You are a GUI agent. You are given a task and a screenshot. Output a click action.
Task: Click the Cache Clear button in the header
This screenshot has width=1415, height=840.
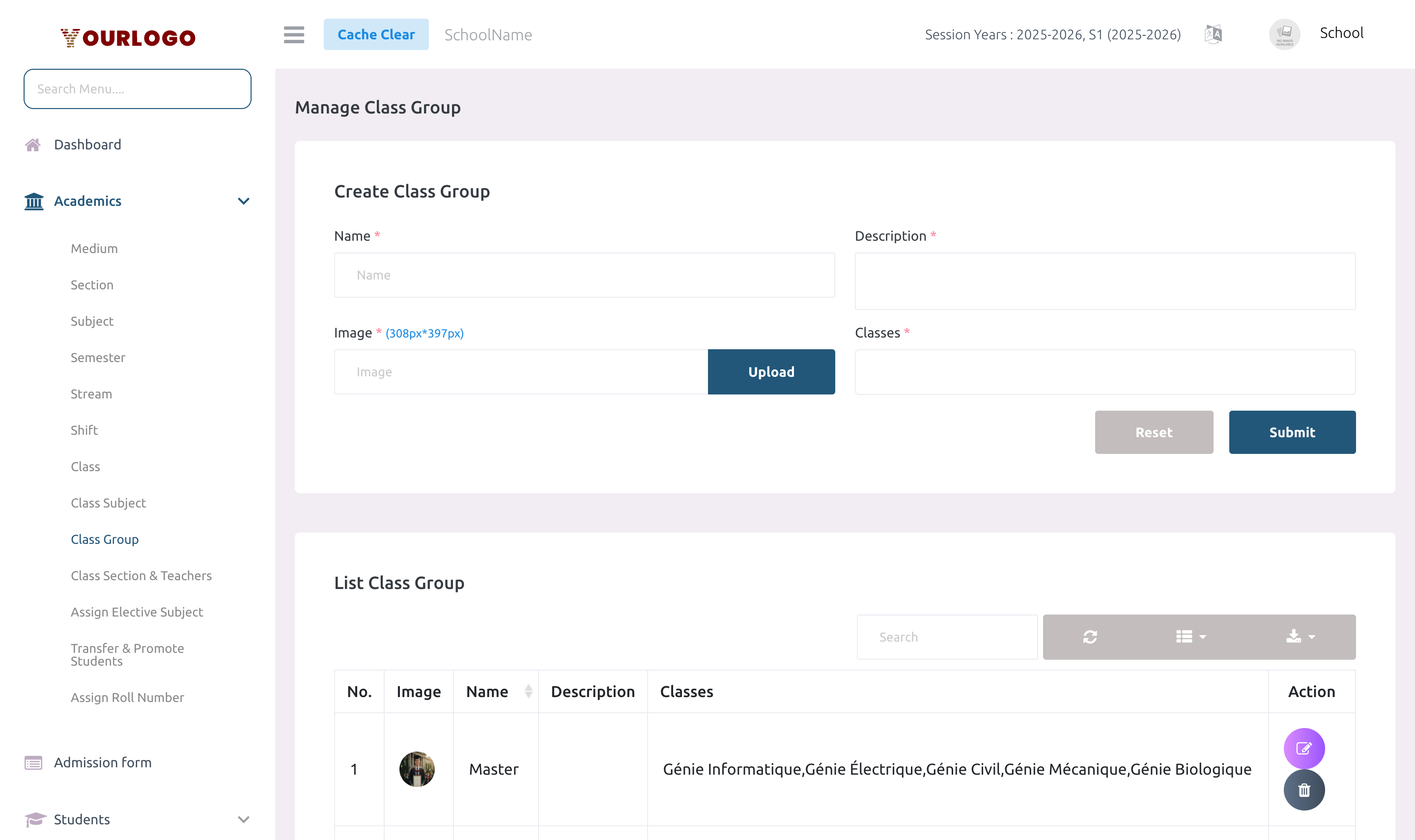coord(376,34)
